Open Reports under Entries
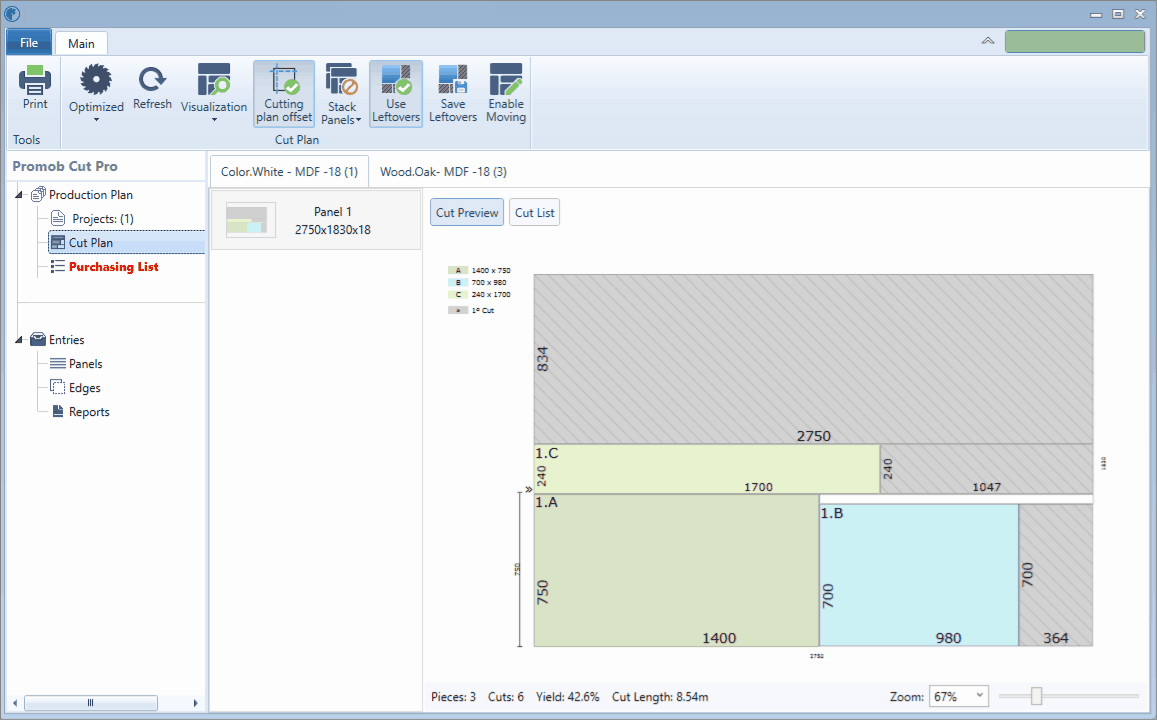 [89, 412]
